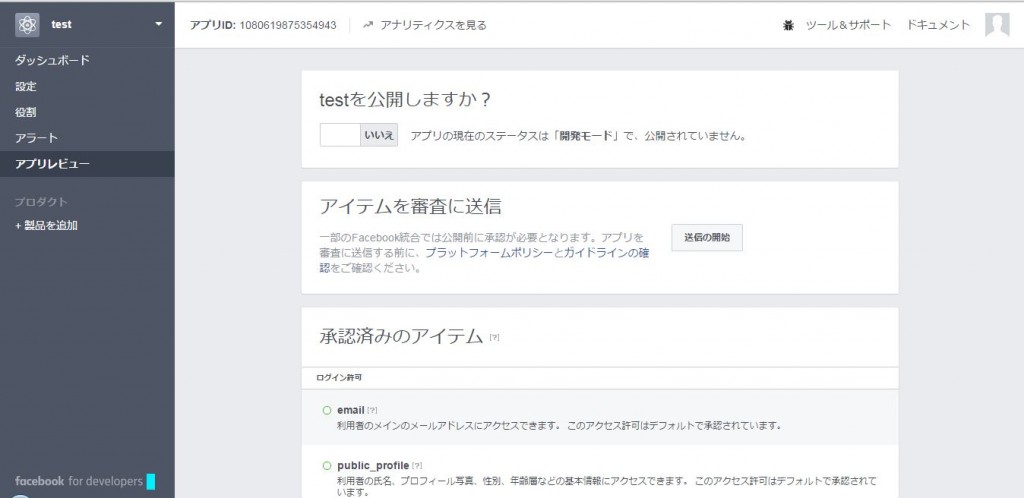1024x498 pixels.
Task: Click the test app atom icon
Action: click(x=27, y=25)
